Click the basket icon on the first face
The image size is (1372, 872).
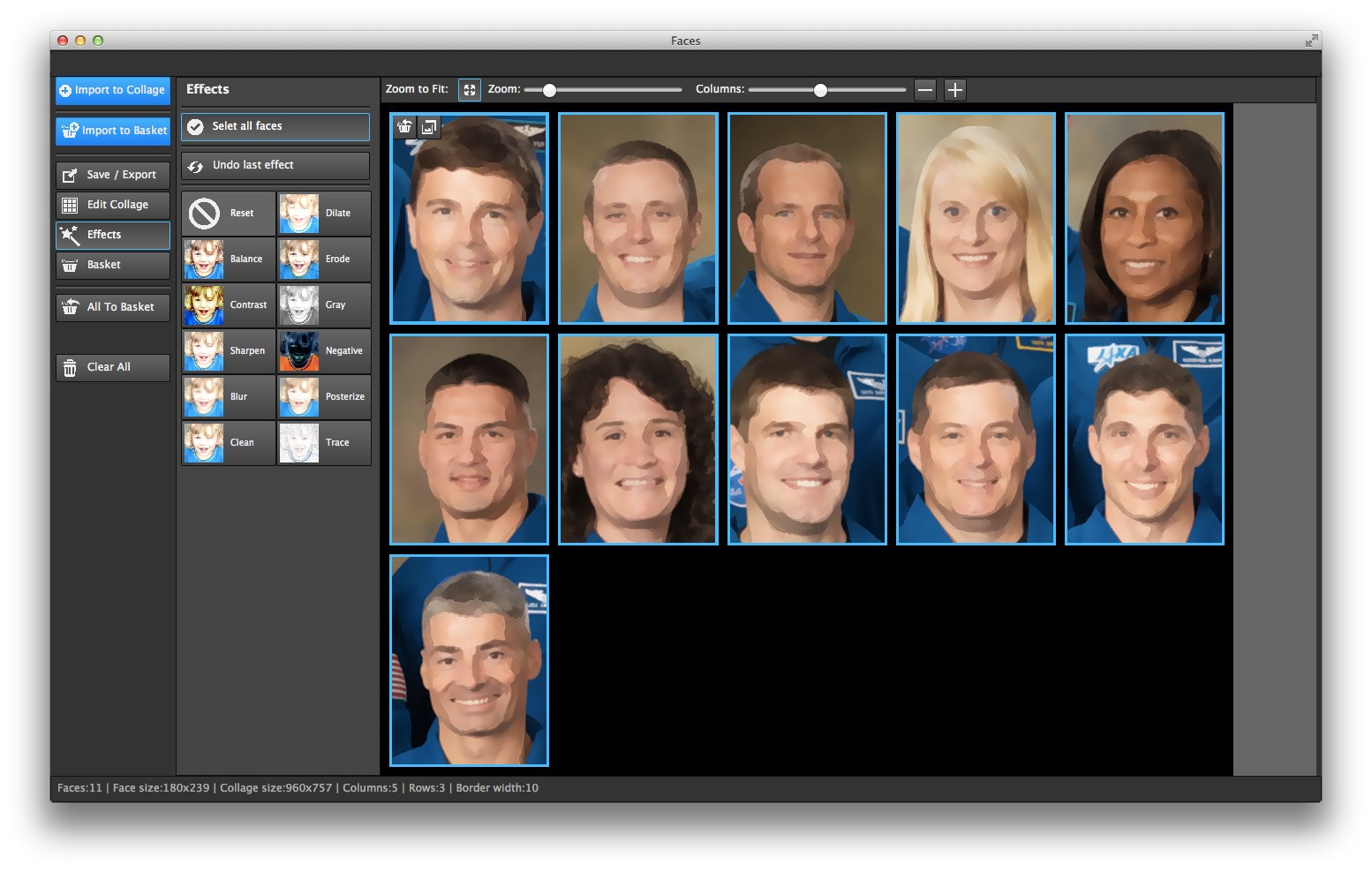point(404,127)
